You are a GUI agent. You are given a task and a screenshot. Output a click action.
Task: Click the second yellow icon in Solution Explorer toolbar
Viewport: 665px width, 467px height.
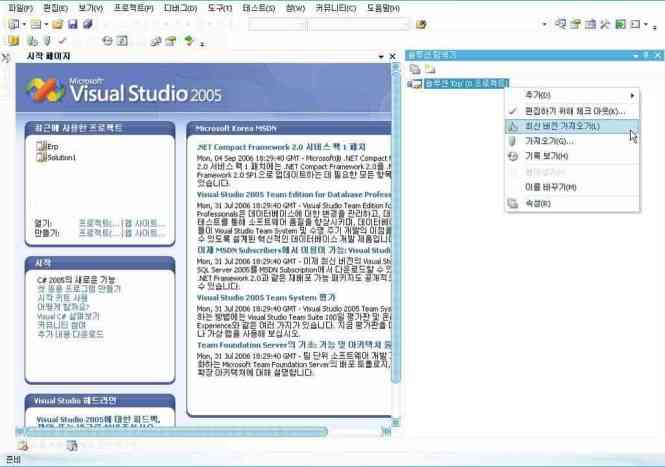point(430,69)
